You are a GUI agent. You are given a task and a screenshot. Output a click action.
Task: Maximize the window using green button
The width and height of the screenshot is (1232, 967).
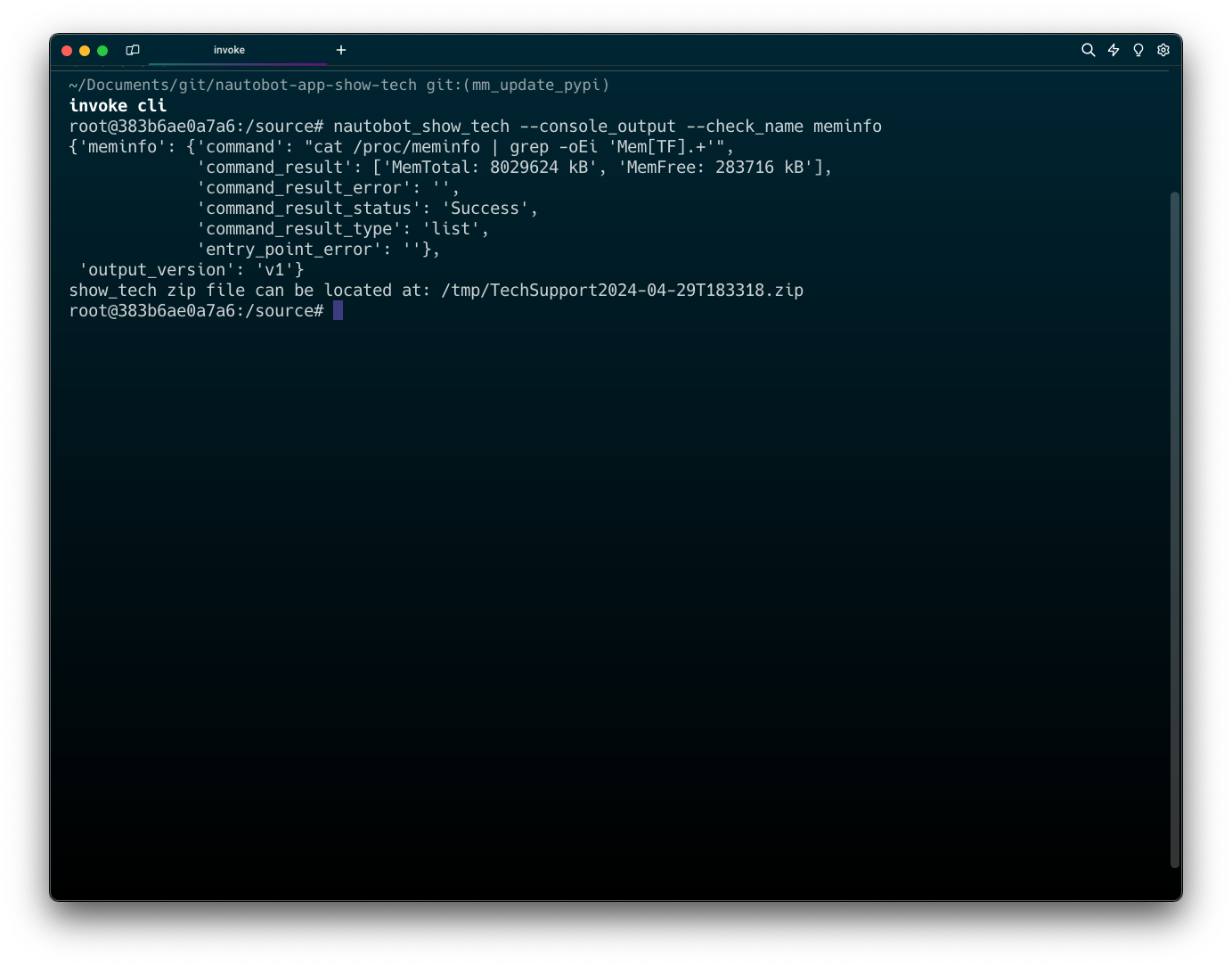click(x=102, y=51)
